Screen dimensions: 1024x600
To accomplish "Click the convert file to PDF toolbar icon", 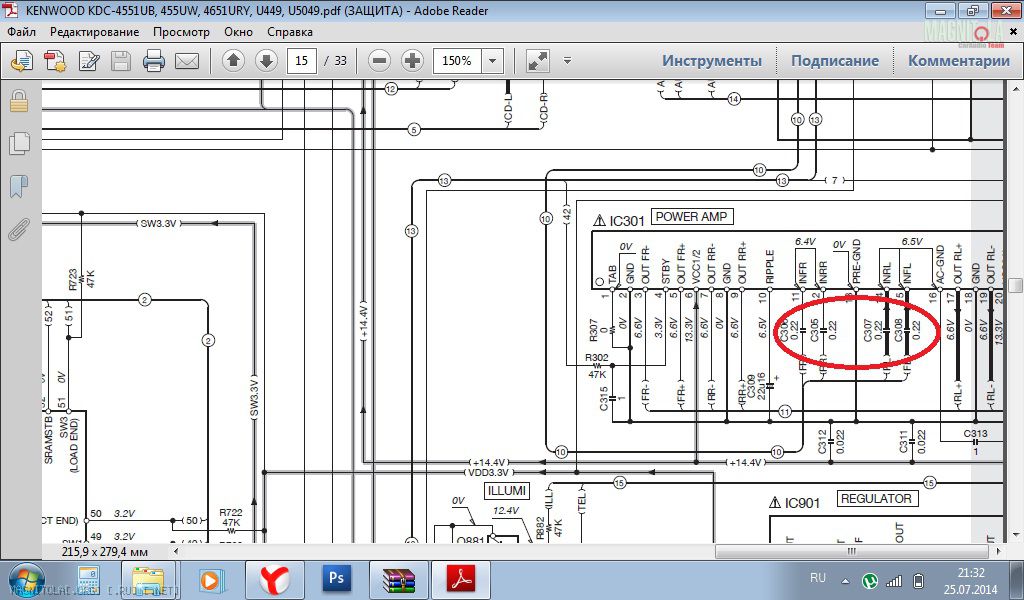I will (x=22, y=61).
